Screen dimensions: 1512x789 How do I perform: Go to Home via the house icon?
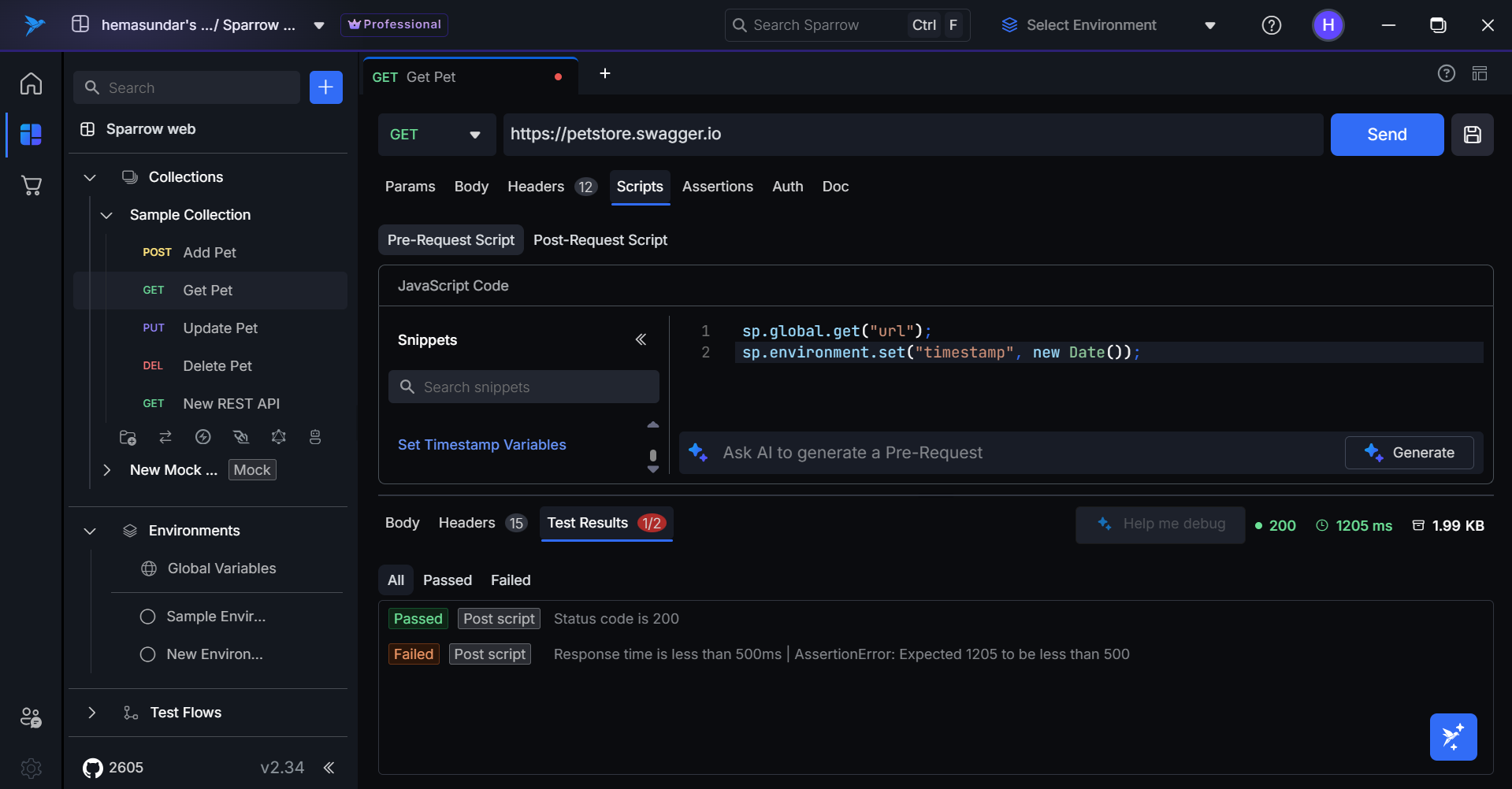coord(31,83)
